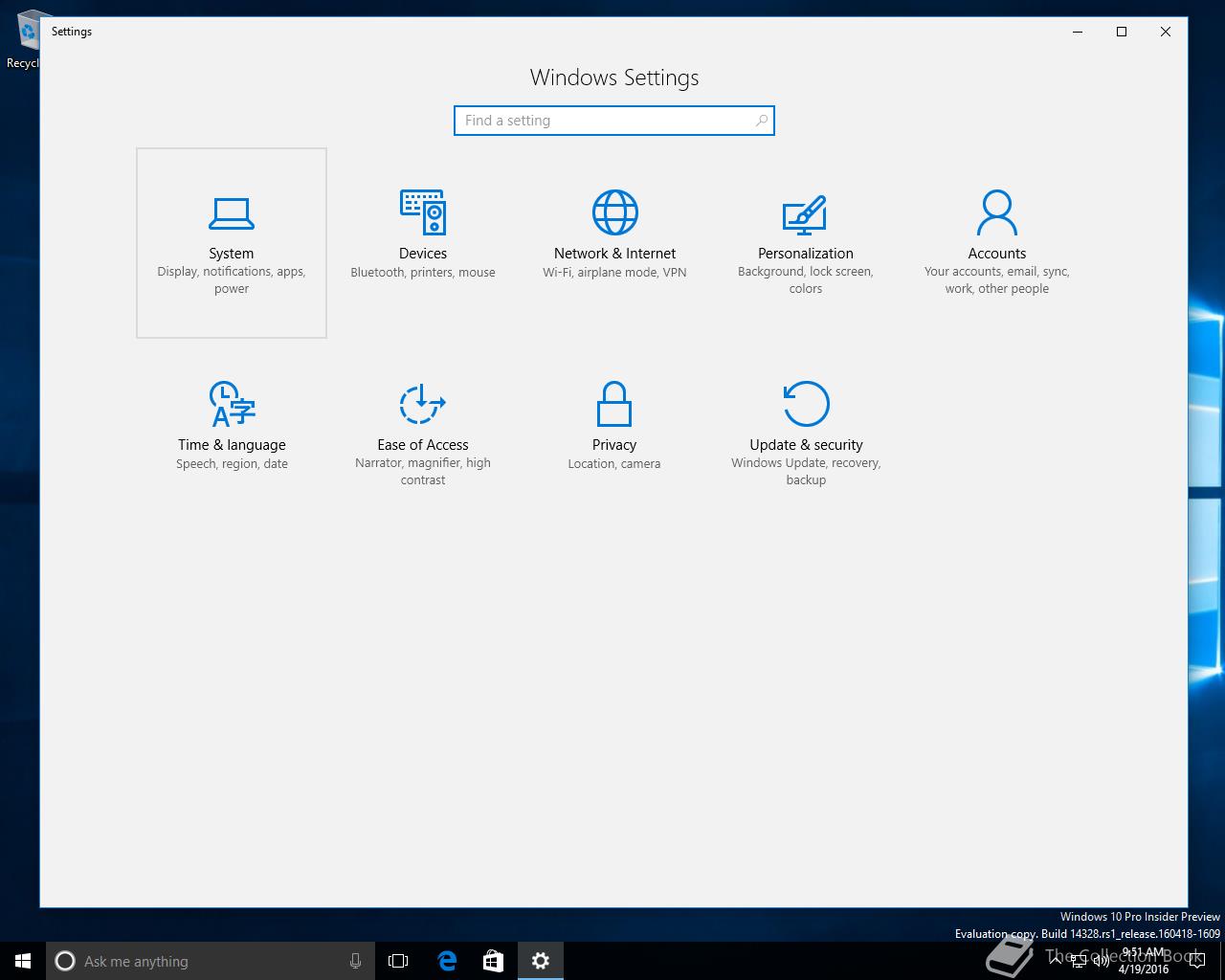1225x980 pixels.
Task: Click "Narrator, magnifier, high contrast" text
Action: [x=423, y=472]
